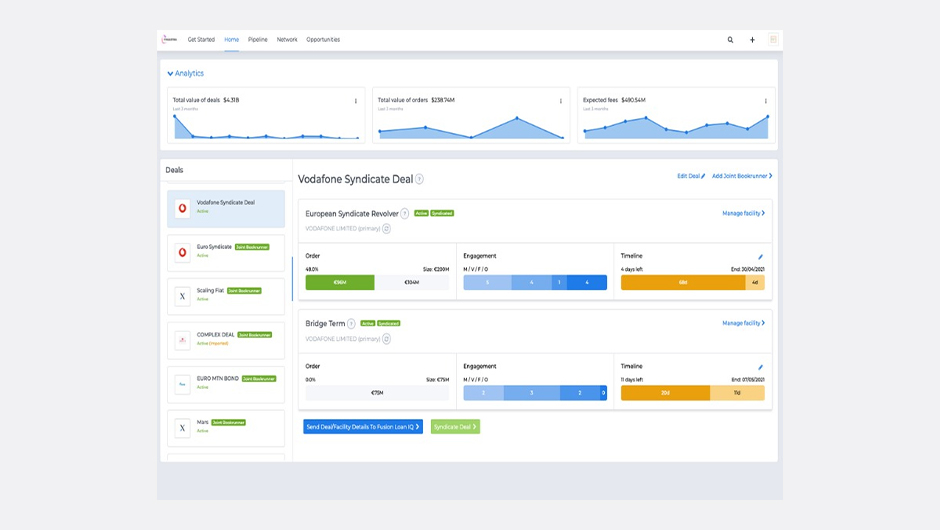The image size is (940, 530).
Task: Click orange 68d timeline bar of Revolver
Action: click(x=683, y=282)
